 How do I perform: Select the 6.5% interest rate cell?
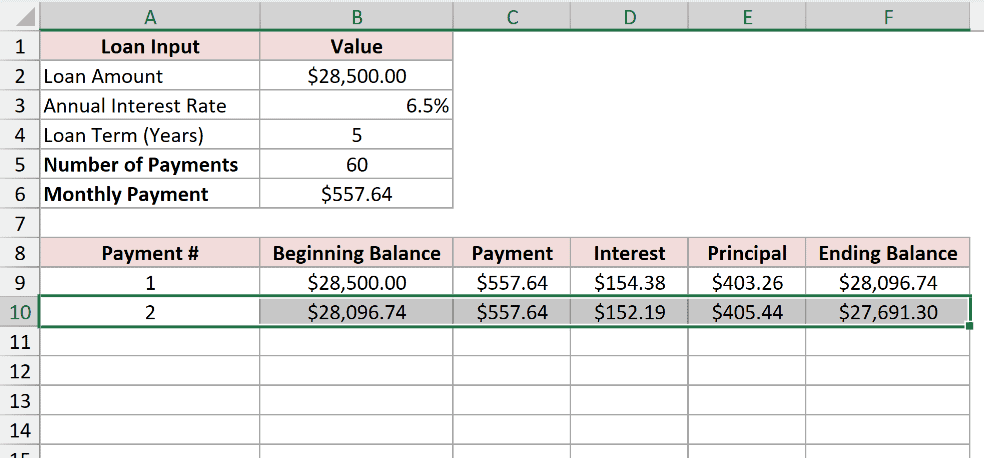(x=356, y=105)
